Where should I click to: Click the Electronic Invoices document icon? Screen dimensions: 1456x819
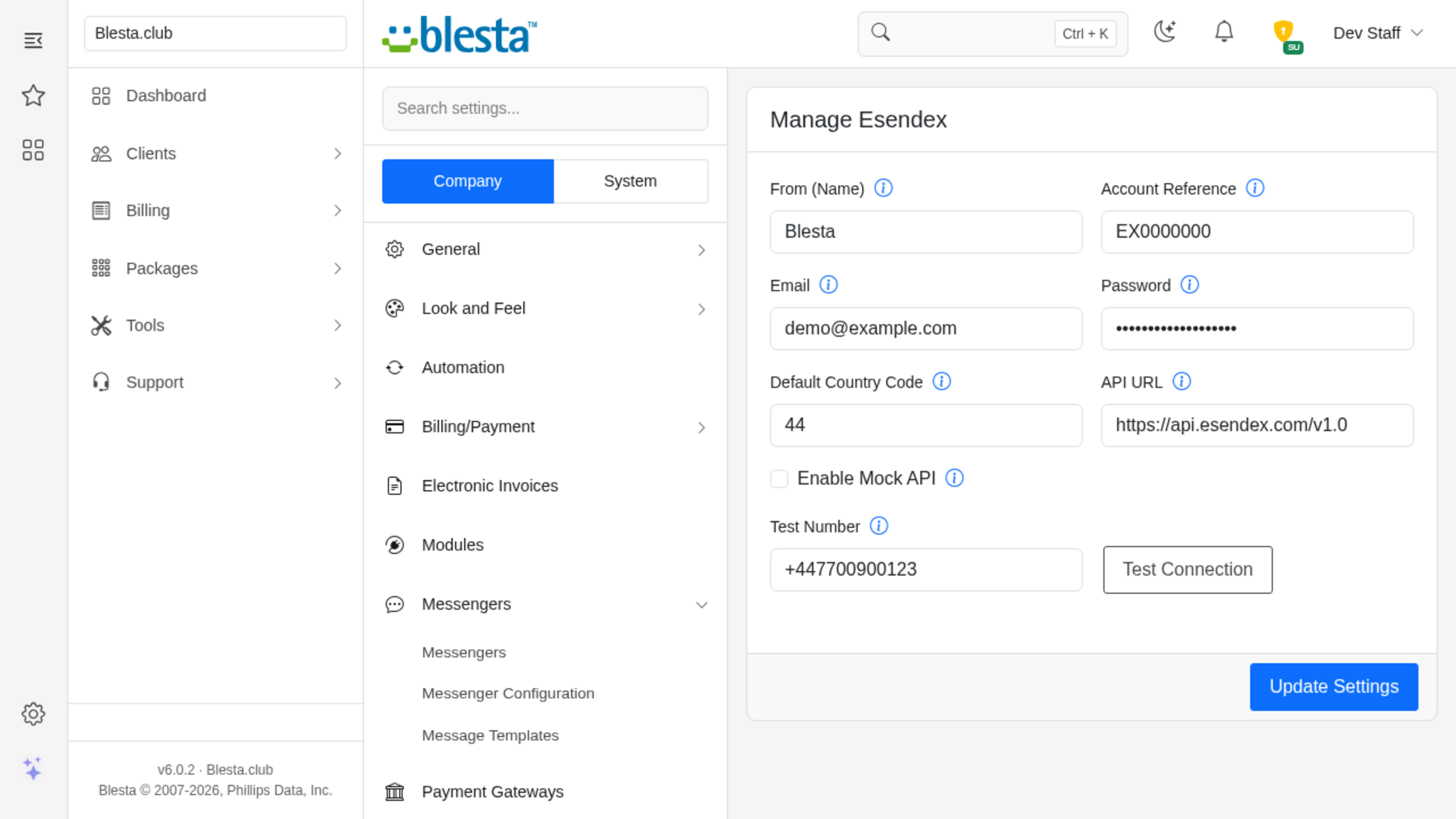coord(394,485)
